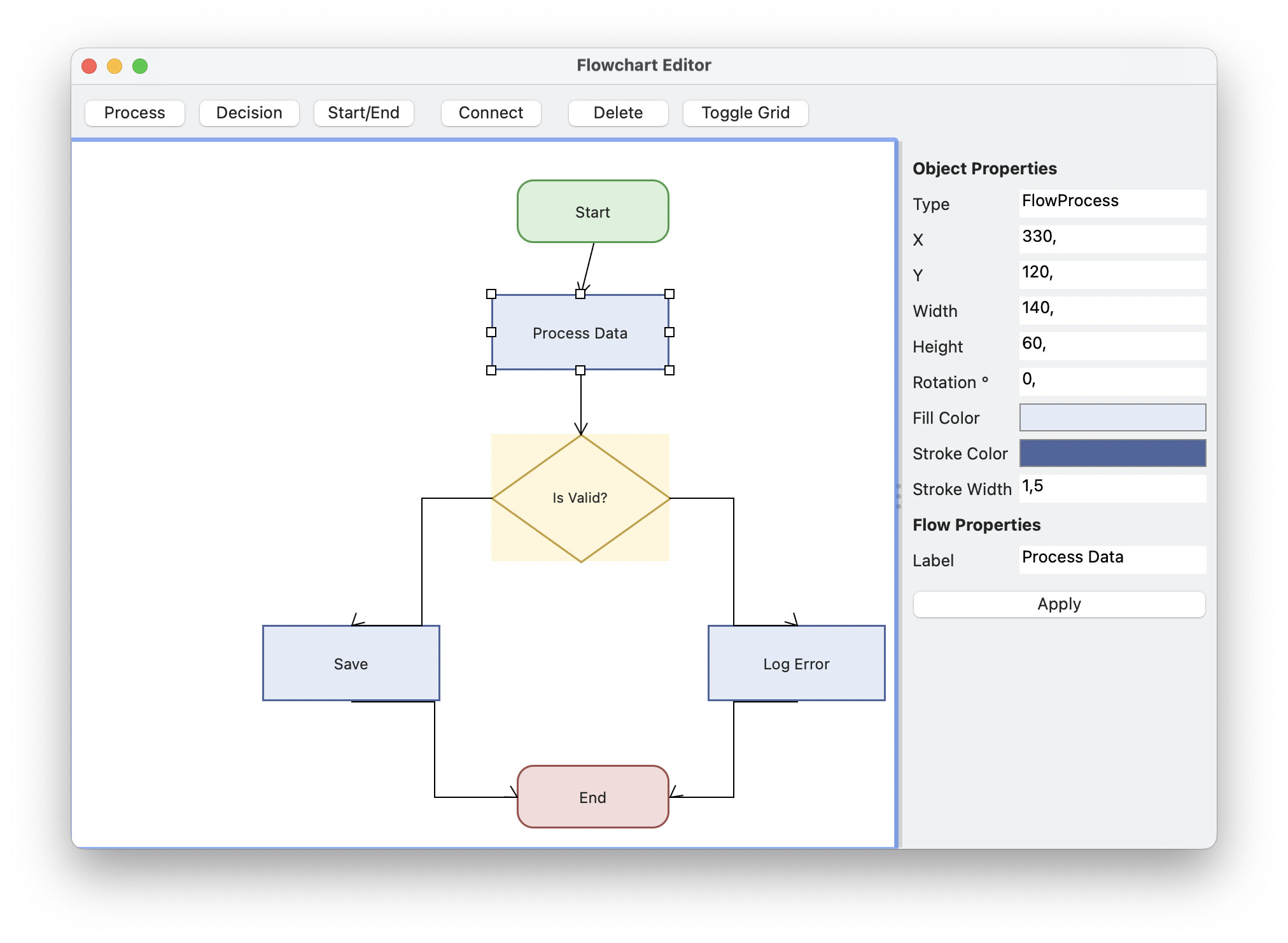Click the Process toolbar button
1288x943 pixels.
[x=134, y=113]
